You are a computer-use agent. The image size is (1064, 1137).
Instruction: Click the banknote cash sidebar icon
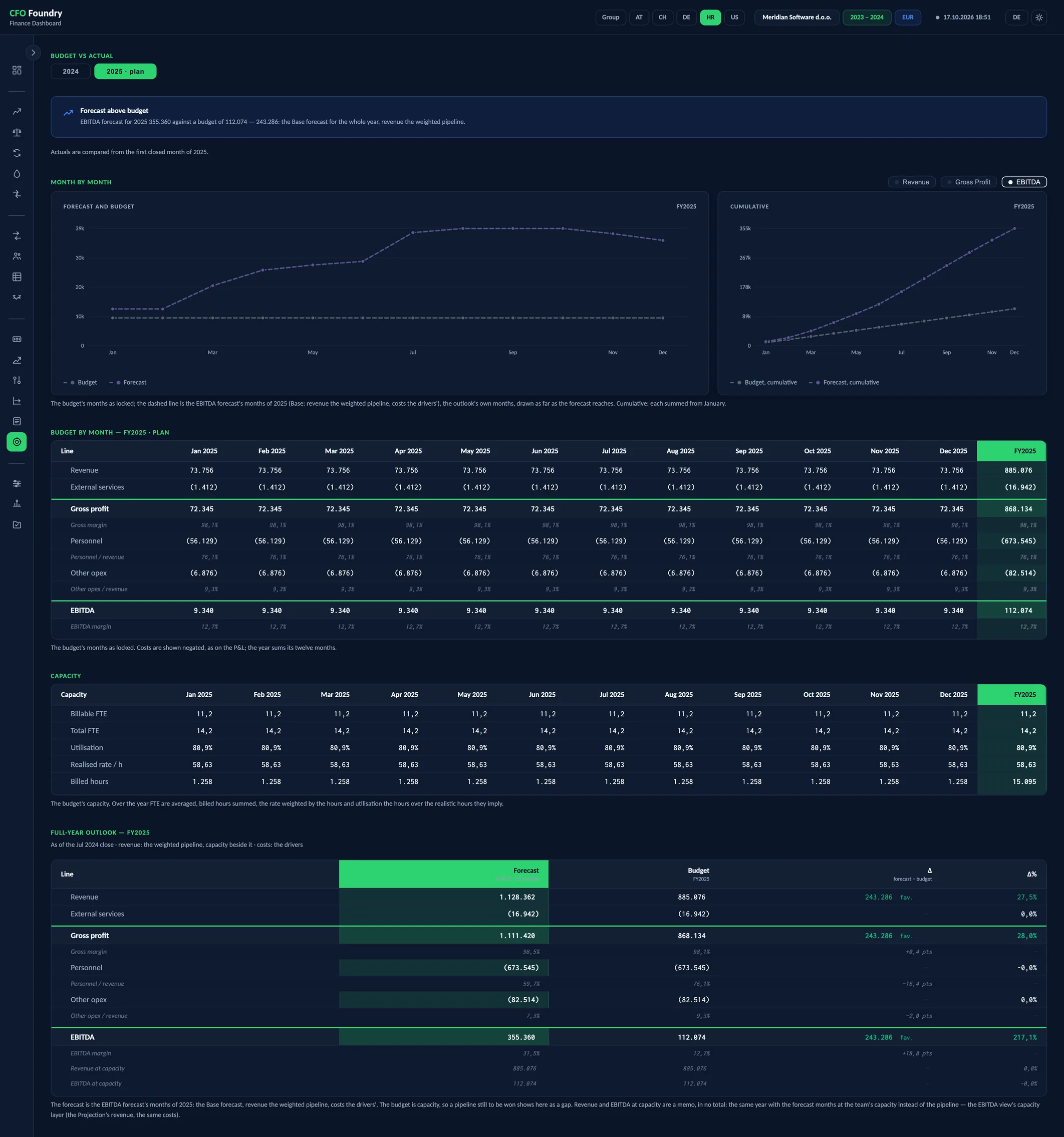coord(17,339)
